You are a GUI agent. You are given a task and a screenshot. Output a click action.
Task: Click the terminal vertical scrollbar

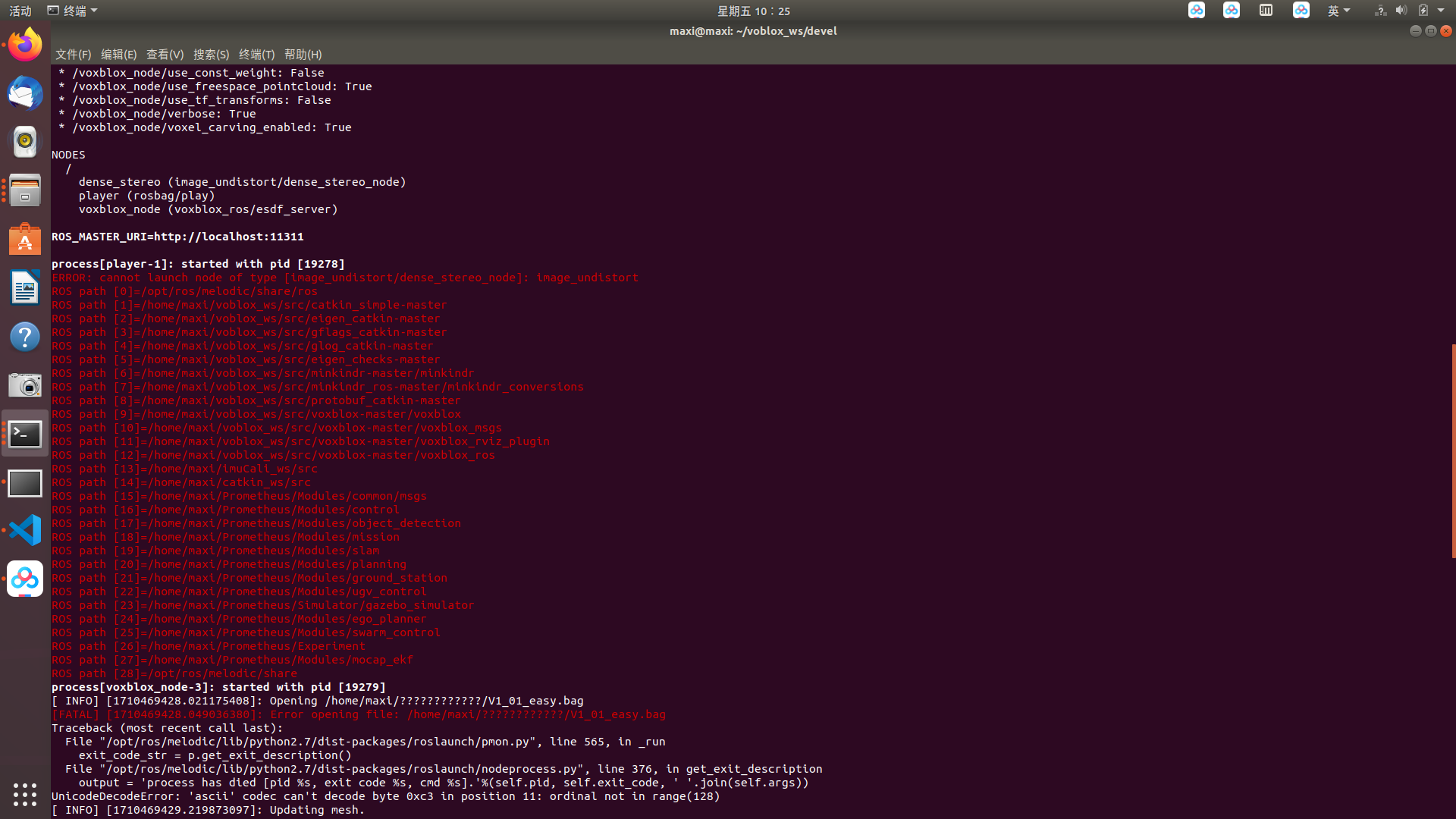(1453, 451)
